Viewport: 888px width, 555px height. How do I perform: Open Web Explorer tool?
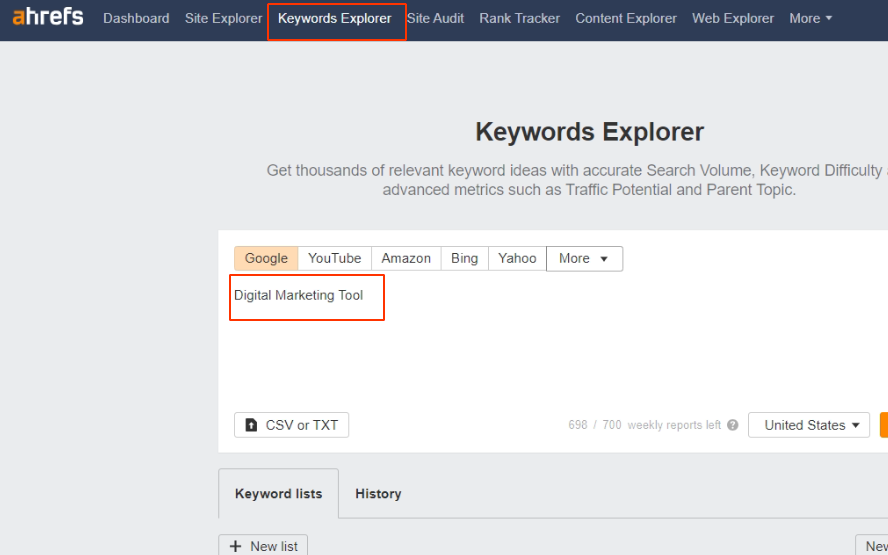(x=733, y=18)
